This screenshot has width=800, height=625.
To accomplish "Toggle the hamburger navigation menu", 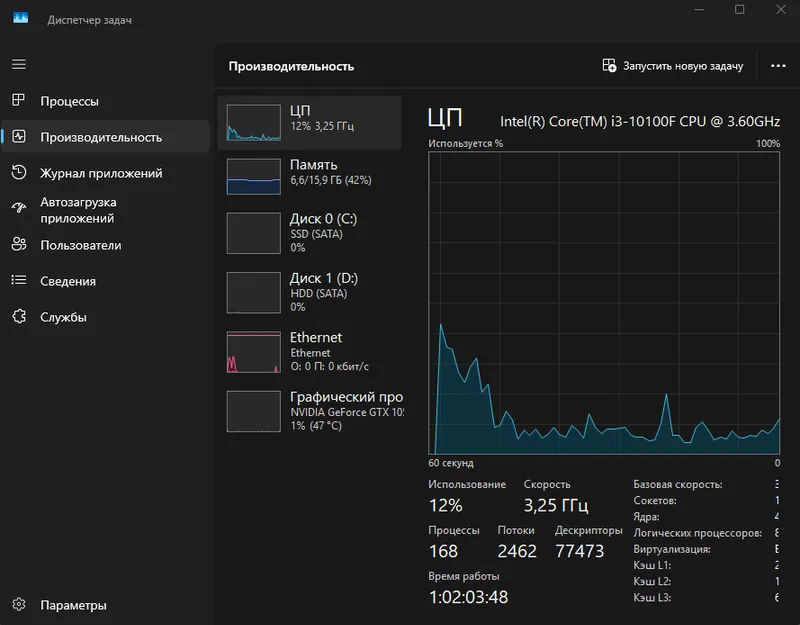I will [x=19, y=64].
